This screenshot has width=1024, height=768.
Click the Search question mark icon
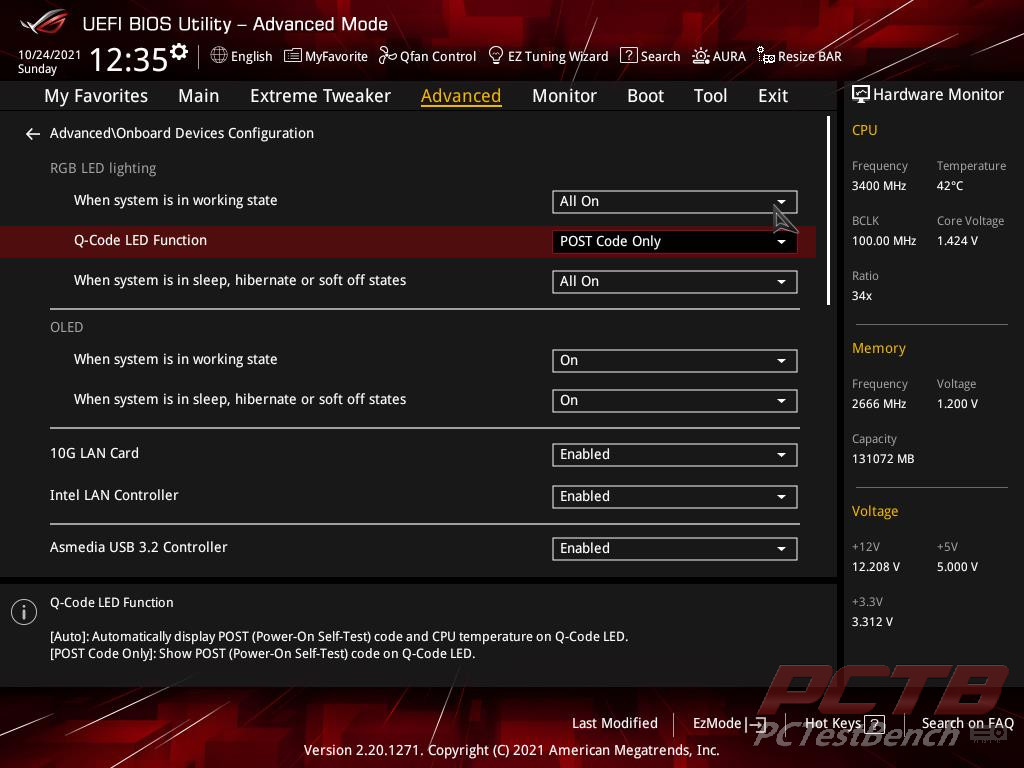(x=628, y=56)
